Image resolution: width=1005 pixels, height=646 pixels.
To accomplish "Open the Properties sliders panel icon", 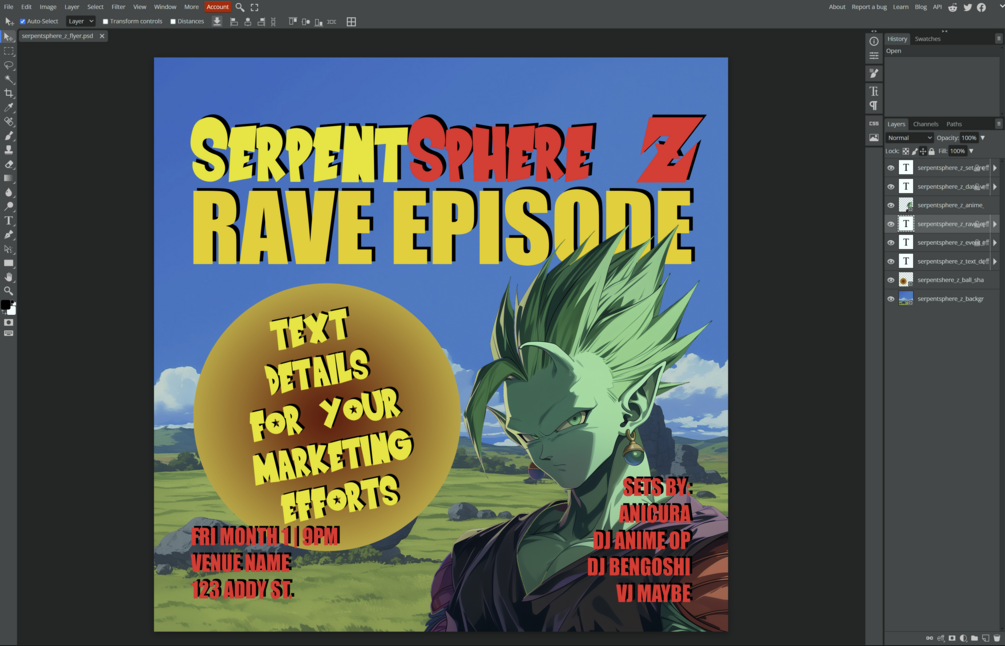I will pos(874,56).
